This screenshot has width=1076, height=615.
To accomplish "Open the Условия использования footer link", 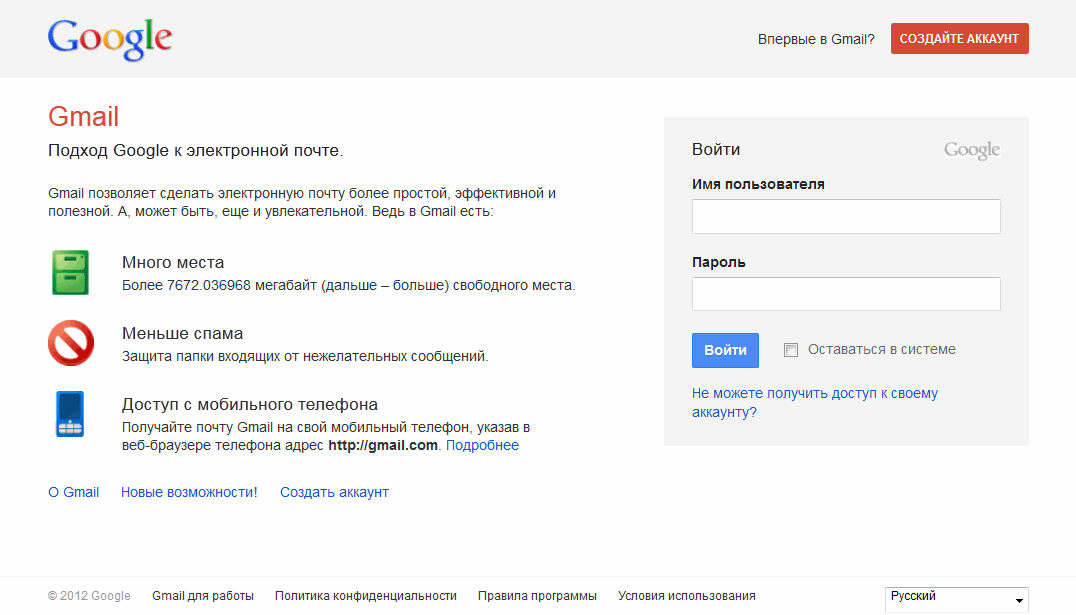I will coord(687,596).
